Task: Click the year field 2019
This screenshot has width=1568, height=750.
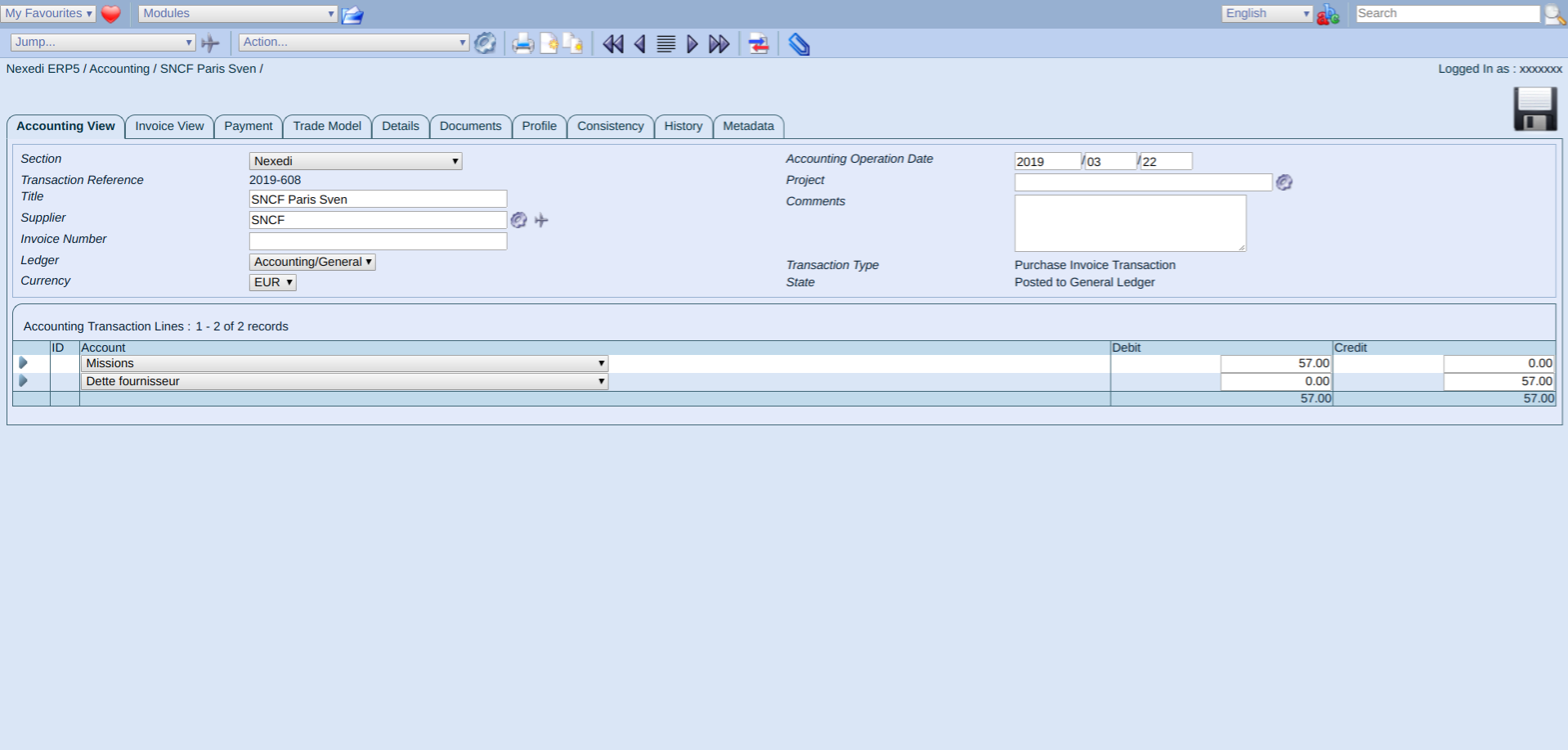Action: pyautogui.click(x=1048, y=161)
